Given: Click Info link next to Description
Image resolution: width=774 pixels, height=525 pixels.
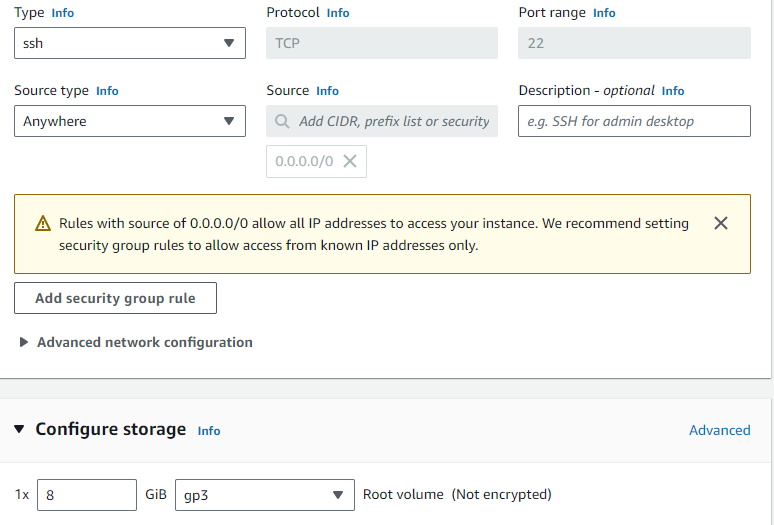Looking at the screenshot, I should [x=673, y=91].
